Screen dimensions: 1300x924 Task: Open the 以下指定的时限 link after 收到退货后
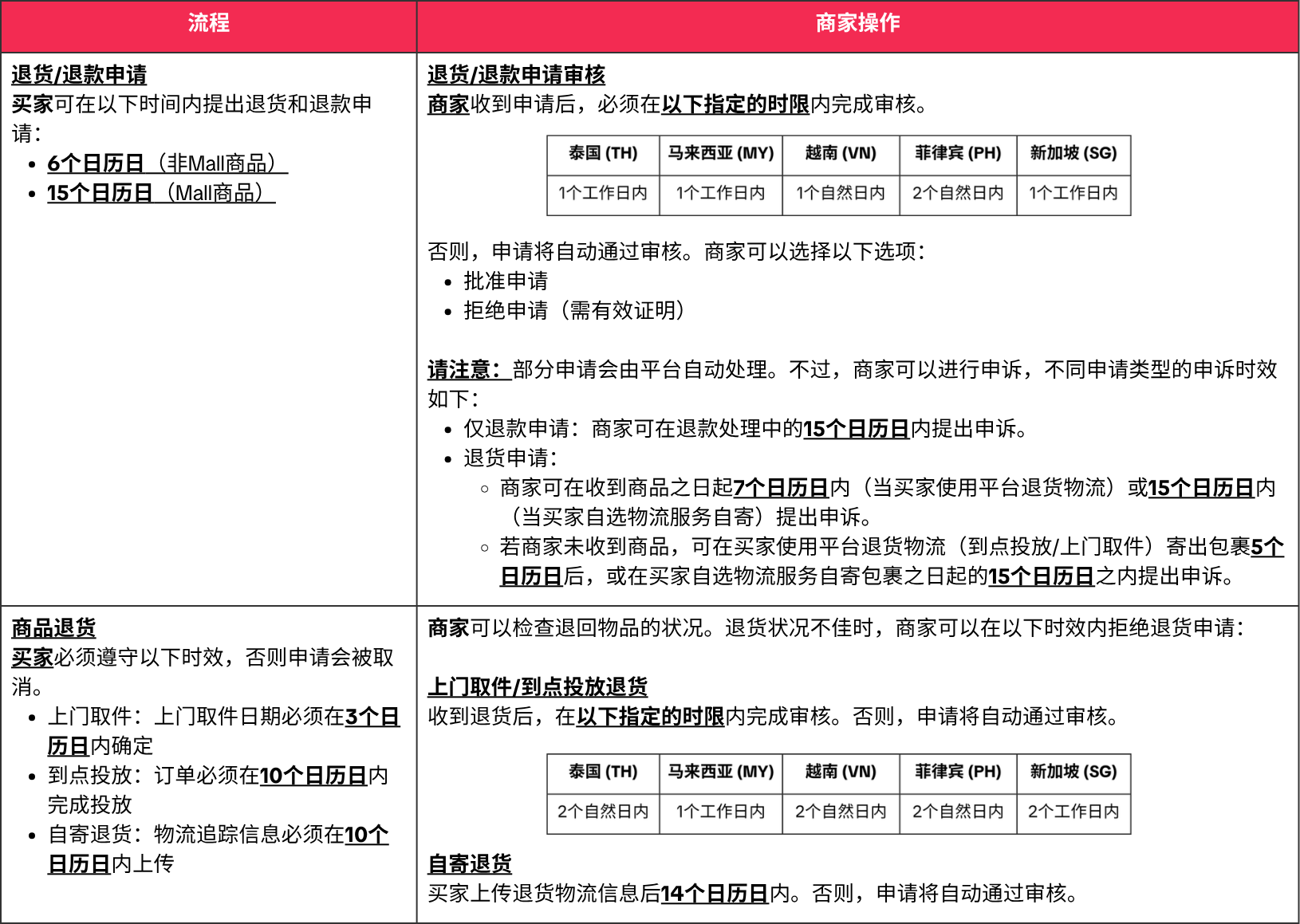pos(650,717)
